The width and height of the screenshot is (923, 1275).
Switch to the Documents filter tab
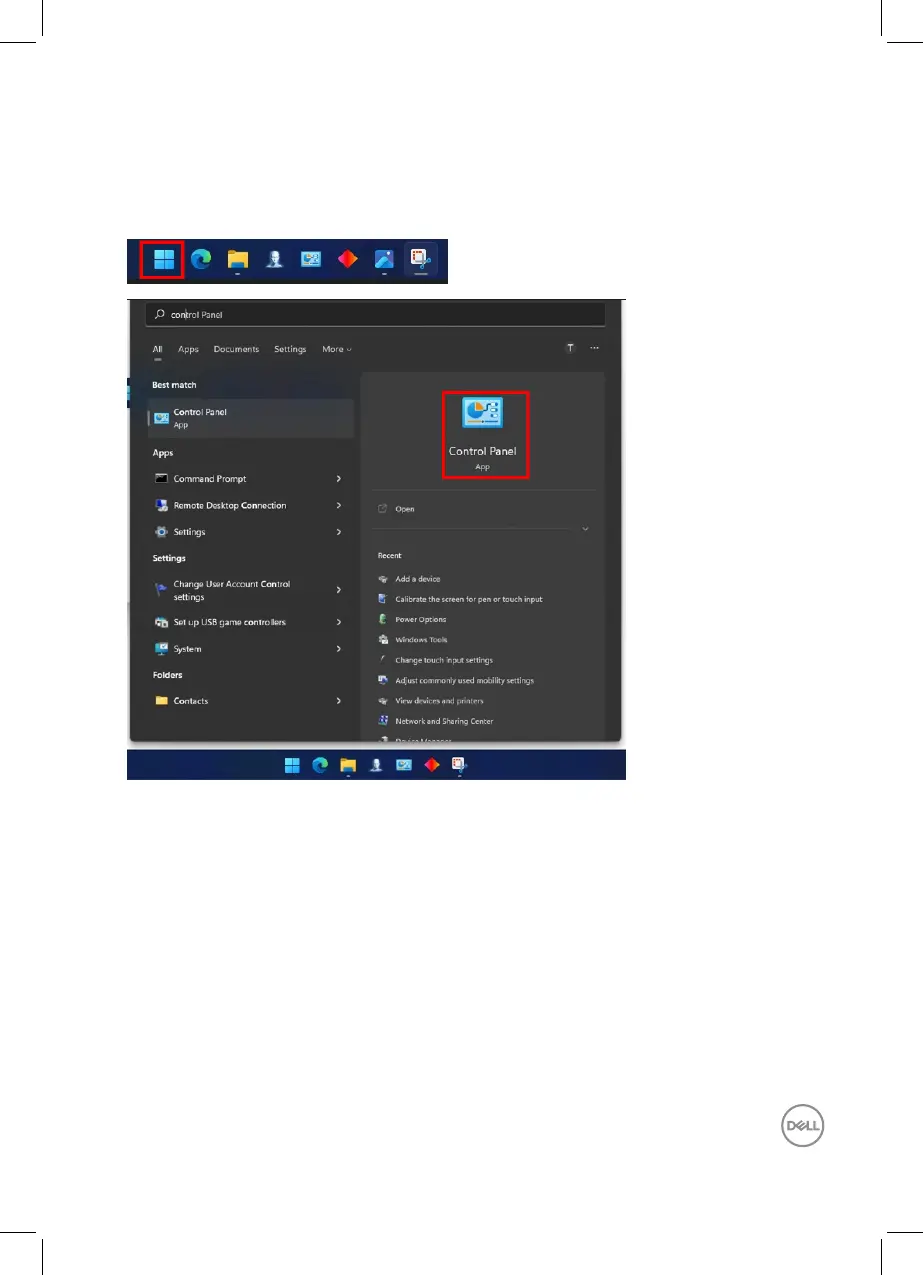pyautogui.click(x=236, y=349)
